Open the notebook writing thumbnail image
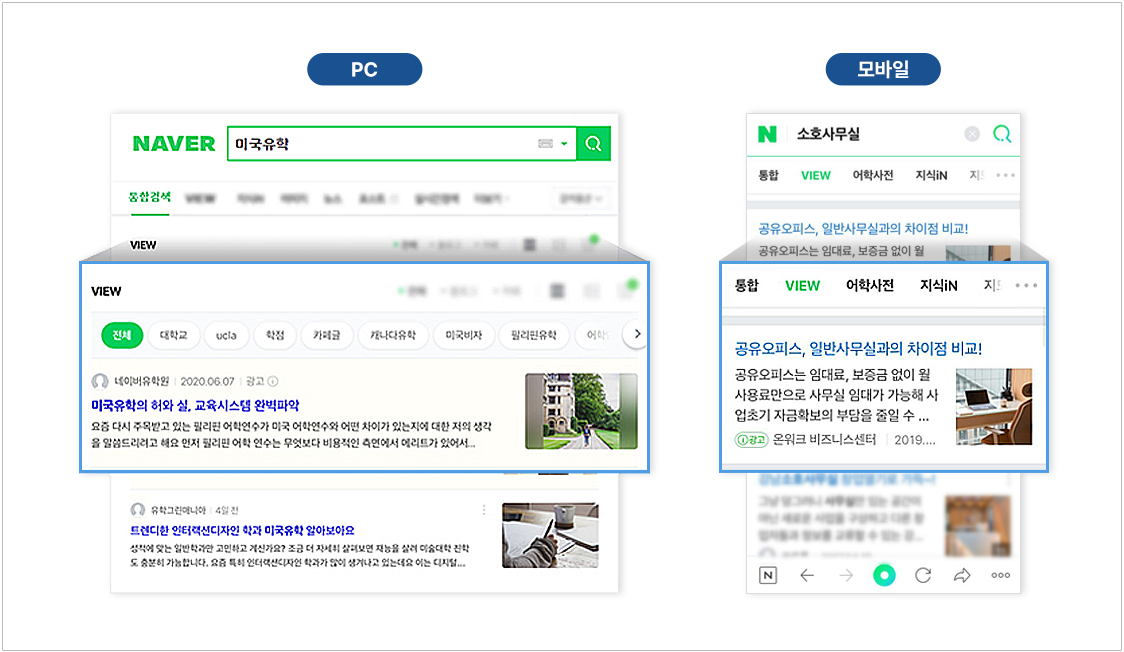The image size is (1124, 652). pos(550,535)
